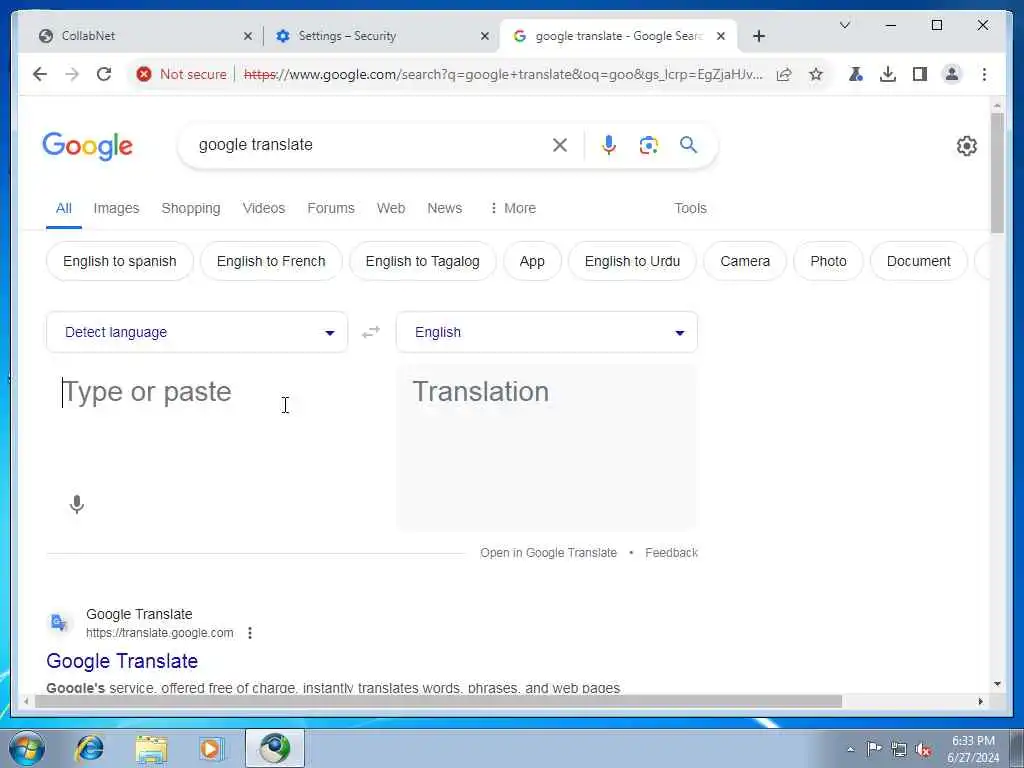1024x768 pixels.
Task: Clear the Google search box with X
Action: coord(560,145)
